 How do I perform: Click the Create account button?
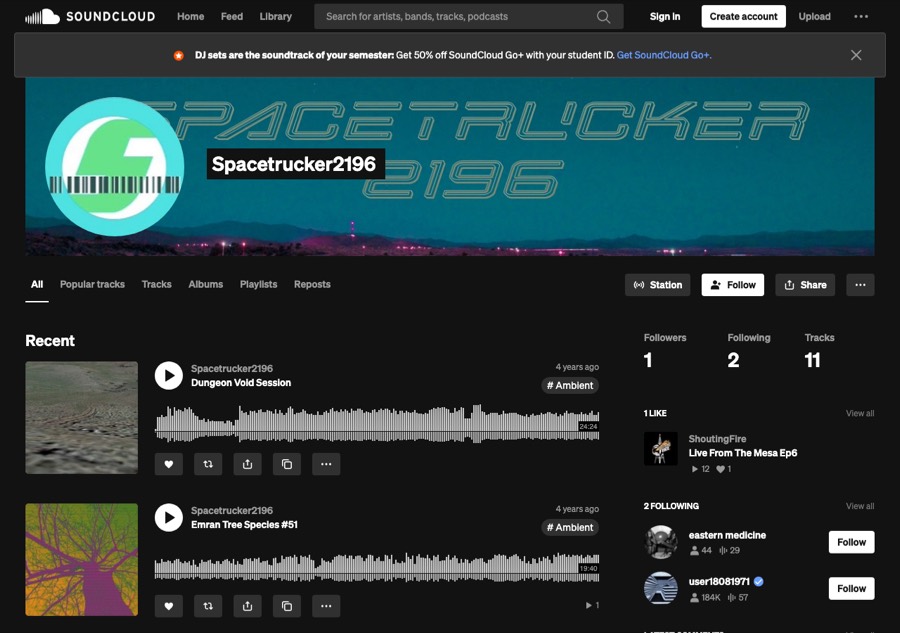(x=743, y=17)
